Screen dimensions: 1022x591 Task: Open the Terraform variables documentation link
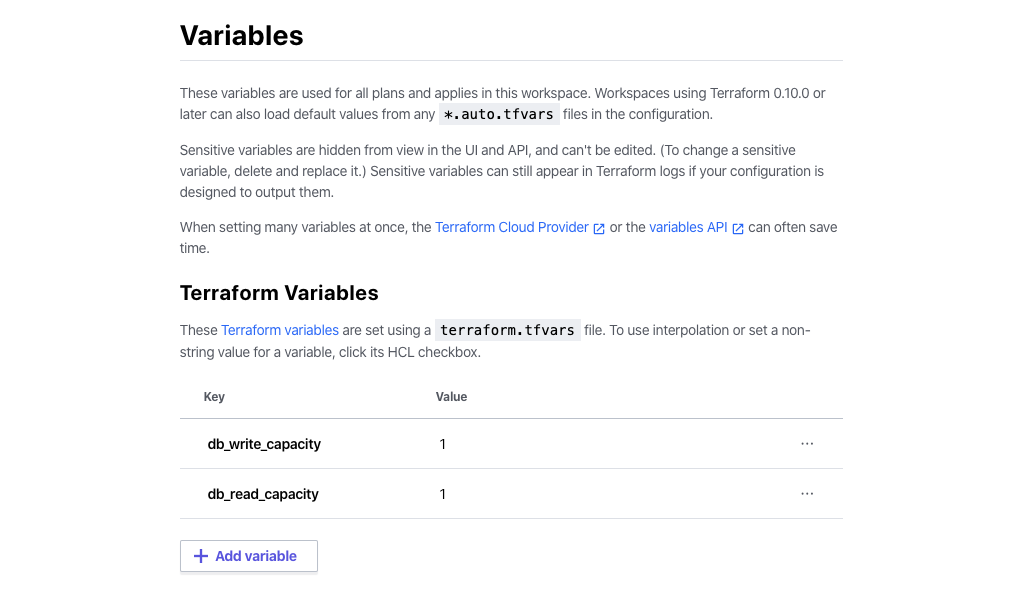point(280,330)
